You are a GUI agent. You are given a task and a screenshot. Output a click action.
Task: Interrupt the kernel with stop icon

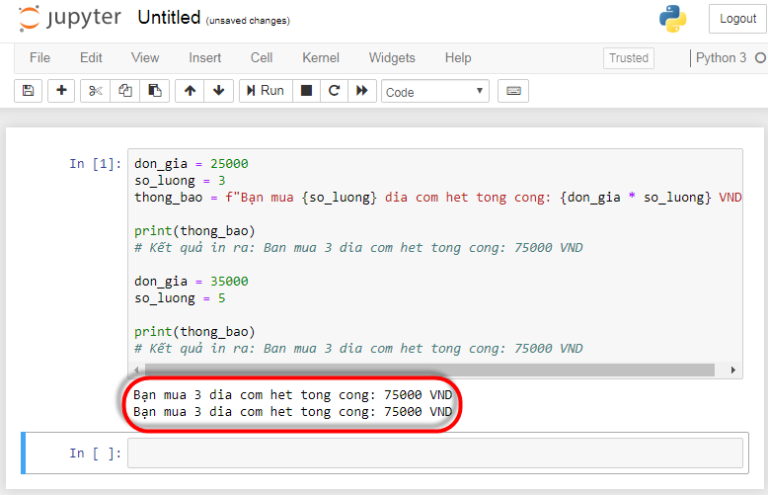coord(307,91)
